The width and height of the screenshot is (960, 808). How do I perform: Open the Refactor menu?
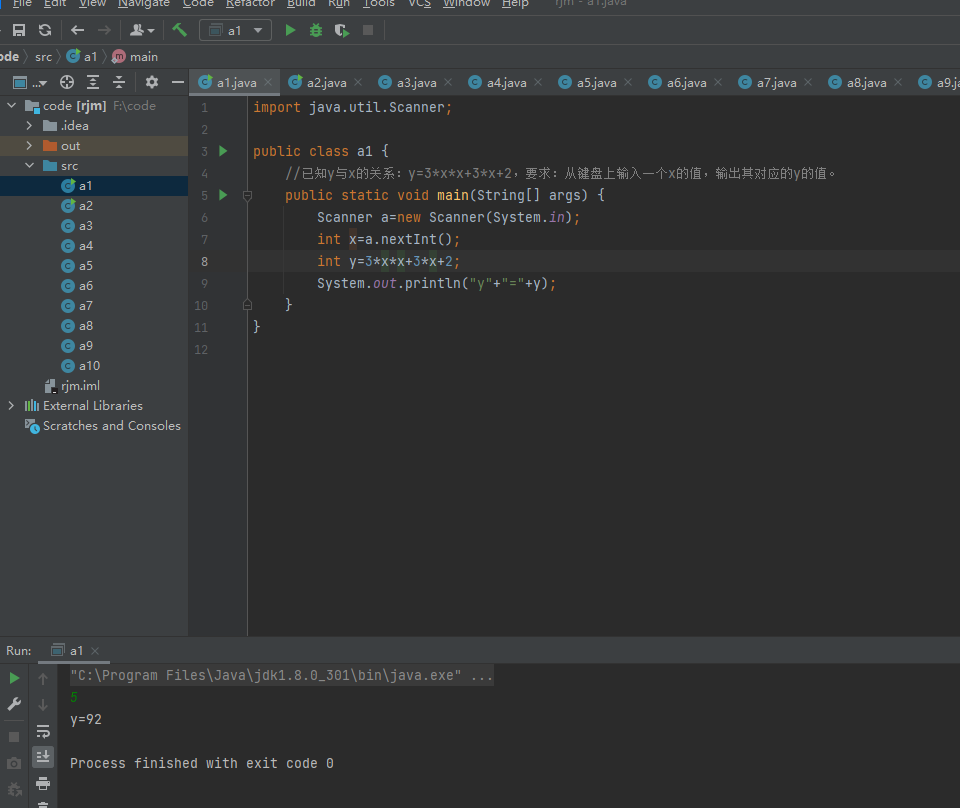tap(250, 4)
